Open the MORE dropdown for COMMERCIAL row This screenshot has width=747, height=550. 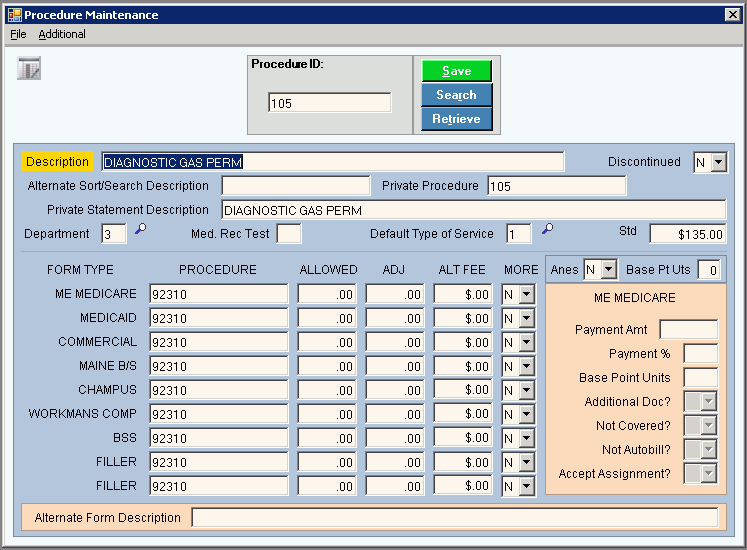[527, 342]
